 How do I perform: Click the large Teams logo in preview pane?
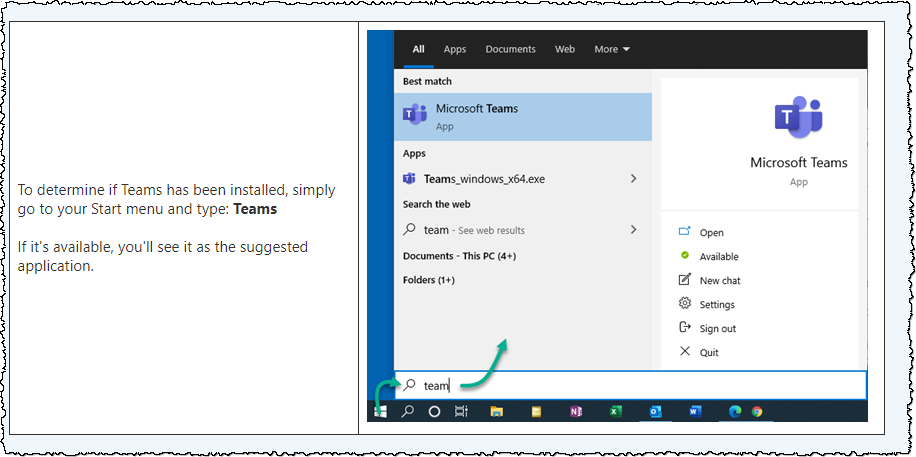click(798, 117)
